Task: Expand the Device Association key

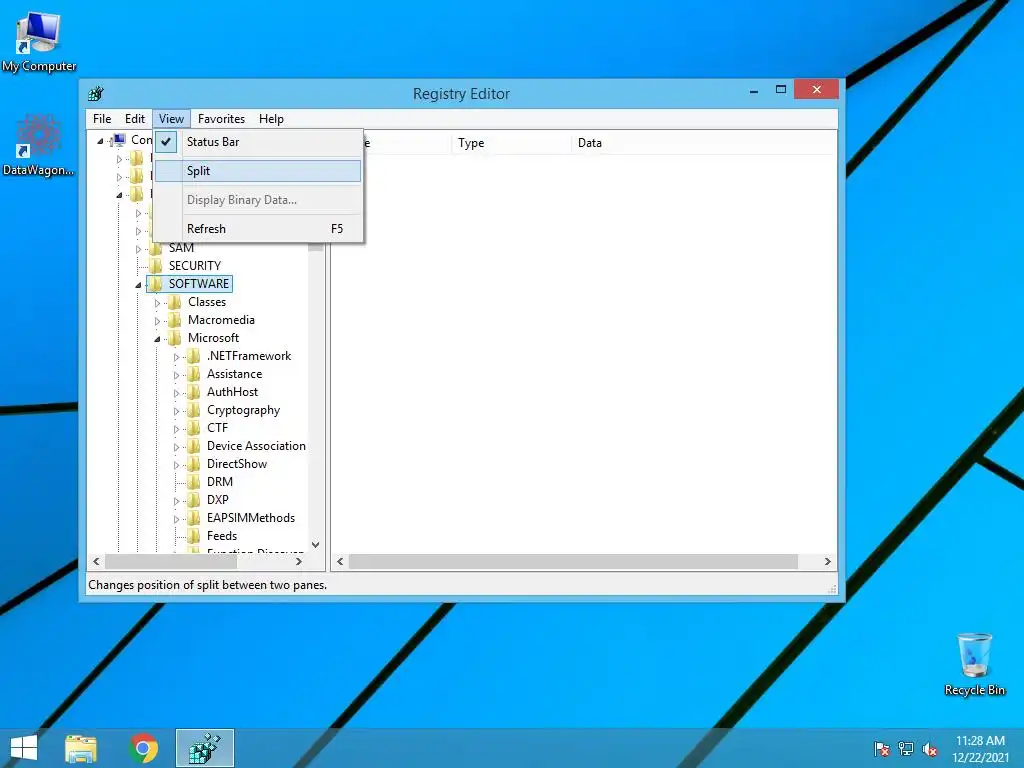Action: (x=176, y=447)
